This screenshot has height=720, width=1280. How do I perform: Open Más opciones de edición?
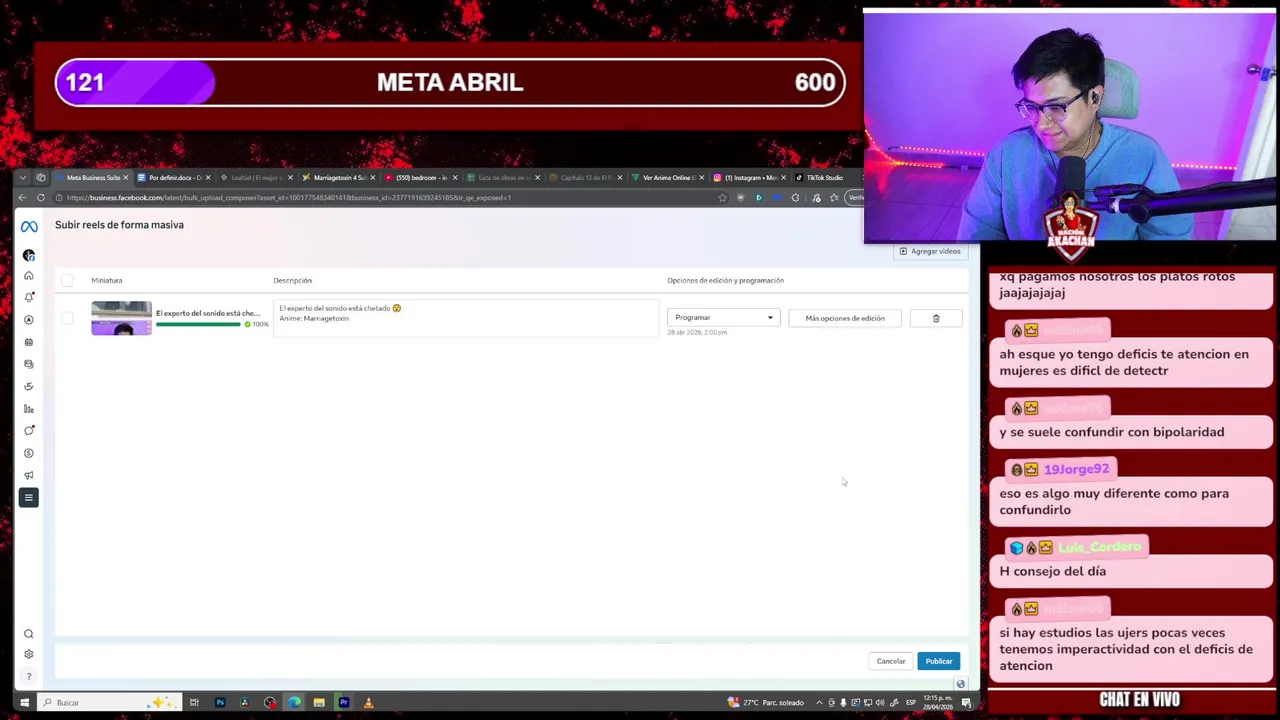pos(845,318)
